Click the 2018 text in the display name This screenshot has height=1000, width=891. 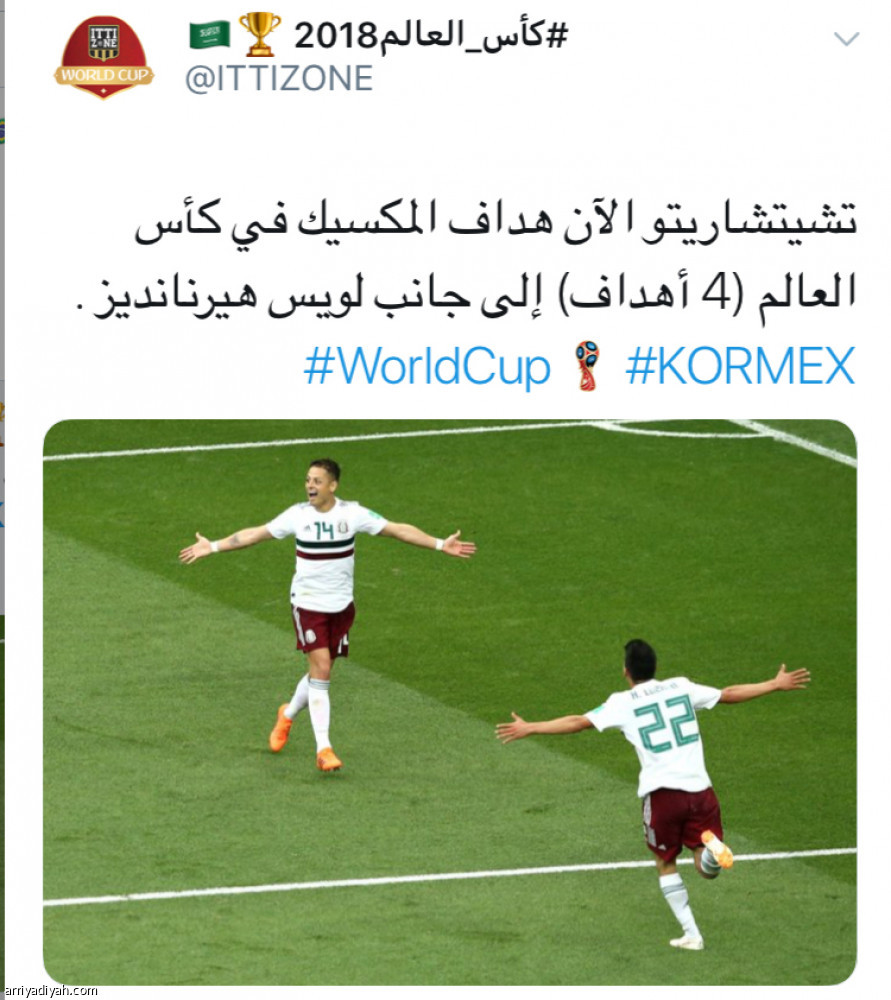pyautogui.click(x=335, y=36)
